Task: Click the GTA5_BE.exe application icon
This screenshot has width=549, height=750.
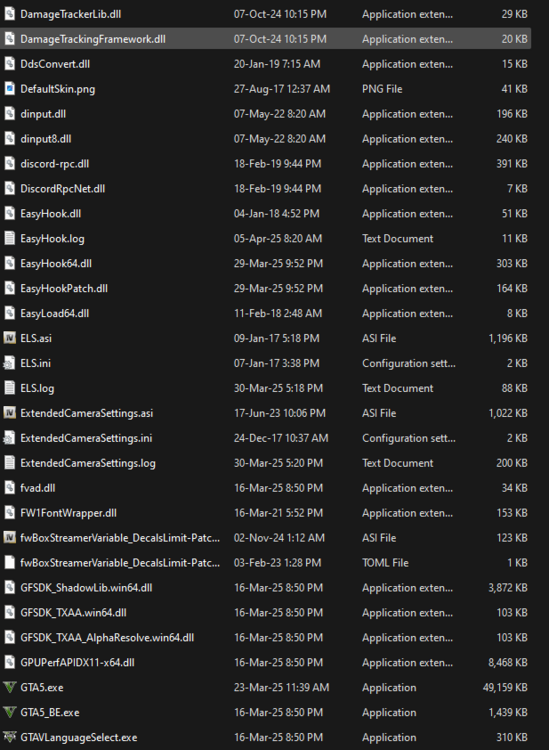Action: tap(9, 712)
